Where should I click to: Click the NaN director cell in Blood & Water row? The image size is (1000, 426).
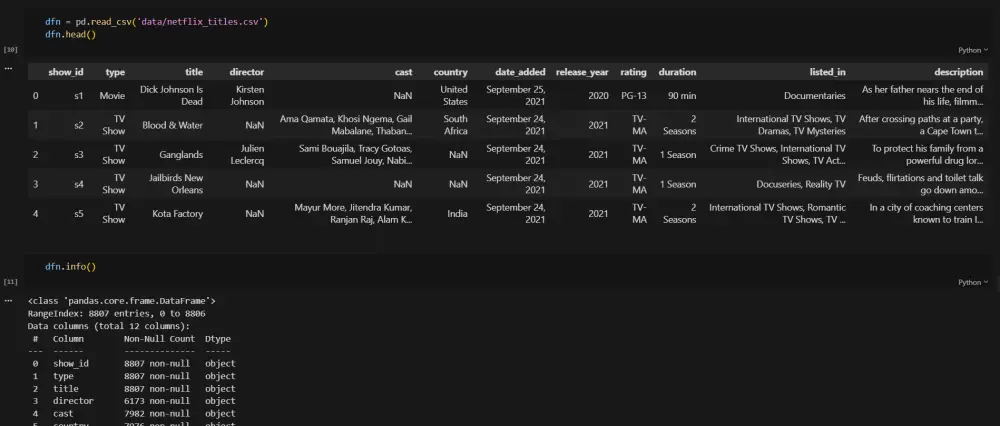[x=254, y=125]
